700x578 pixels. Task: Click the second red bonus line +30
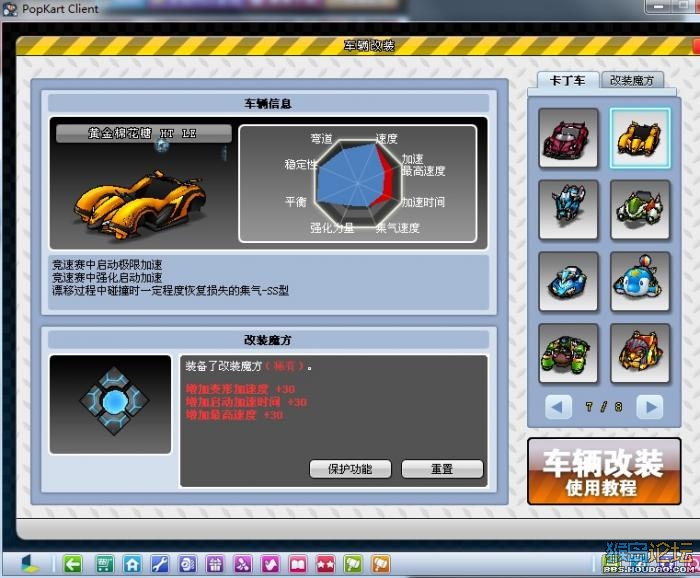coord(246,402)
